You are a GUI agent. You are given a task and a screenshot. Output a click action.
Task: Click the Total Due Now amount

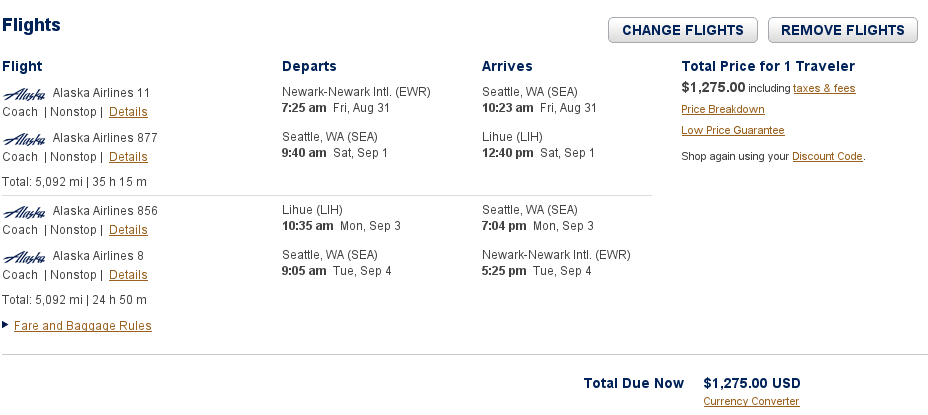[x=752, y=383]
